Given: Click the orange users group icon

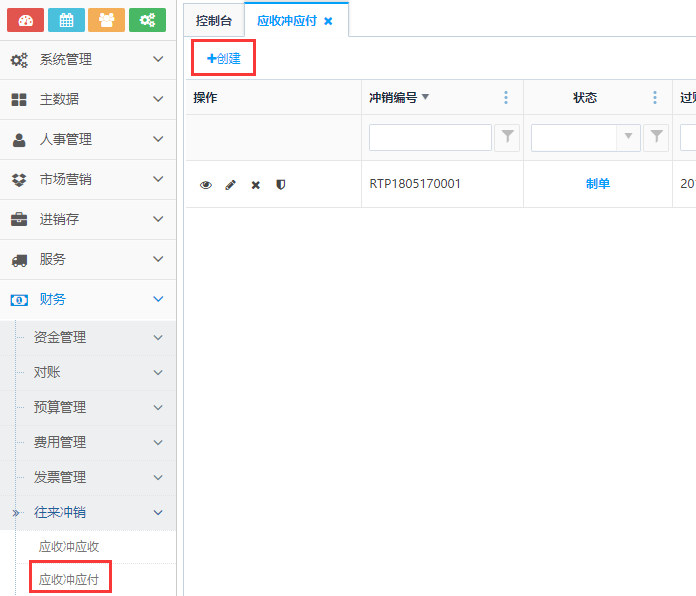Looking at the screenshot, I should [x=107, y=20].
